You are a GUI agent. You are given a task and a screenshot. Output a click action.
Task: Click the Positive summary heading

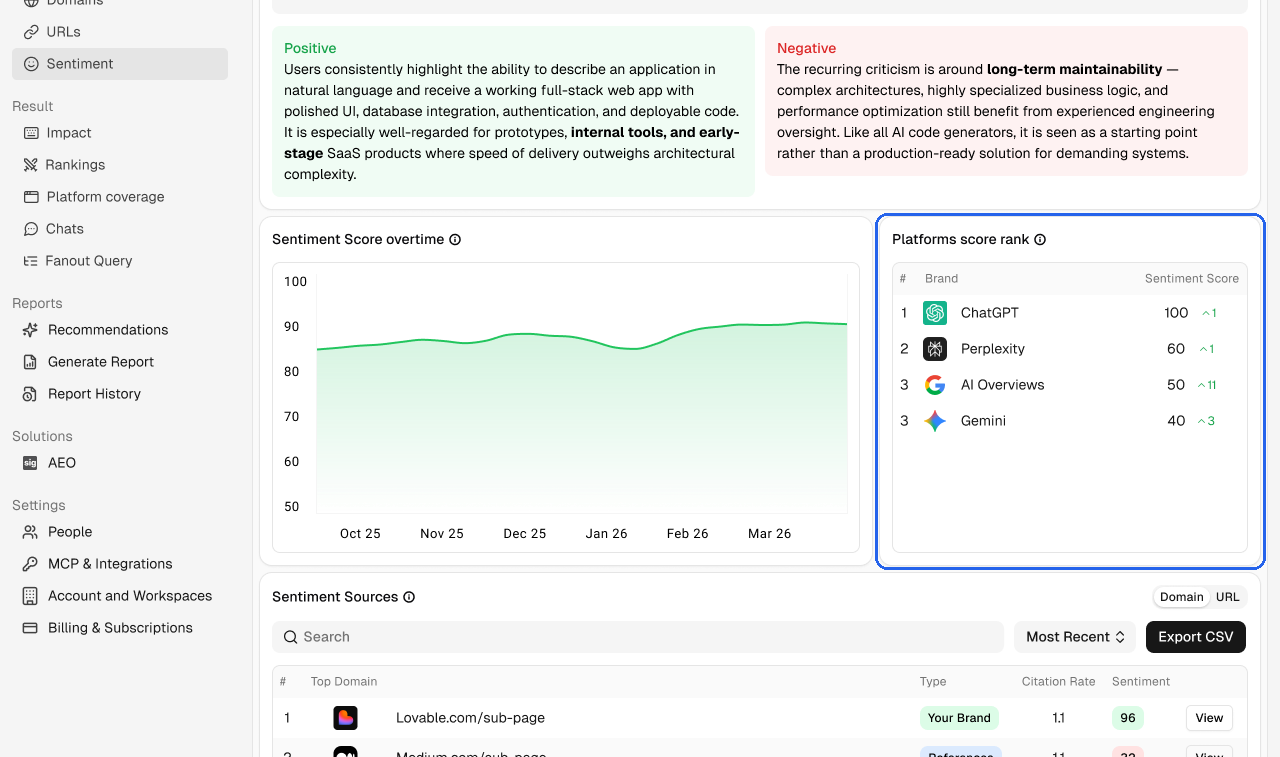(x=310, y=48)
